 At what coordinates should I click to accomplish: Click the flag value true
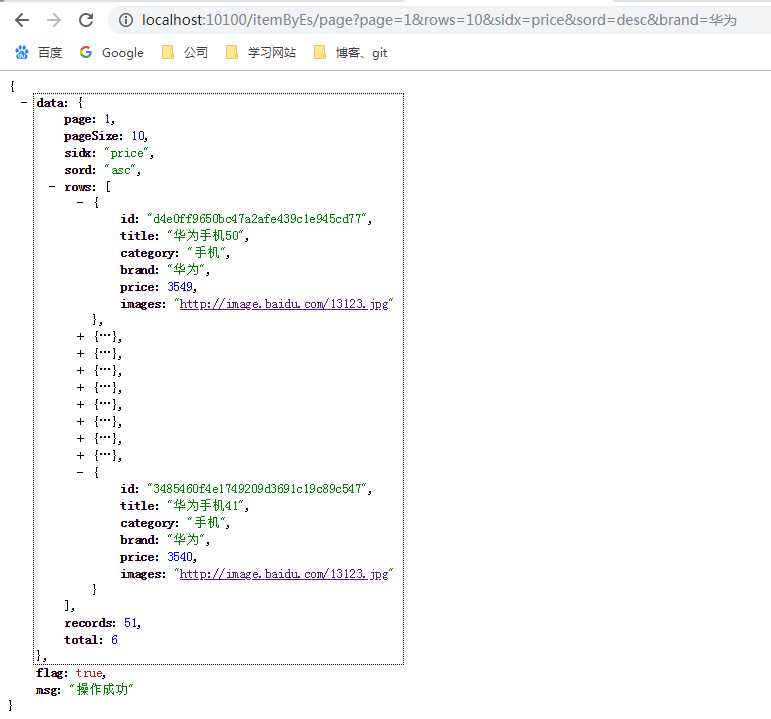(x=89, y=673)
